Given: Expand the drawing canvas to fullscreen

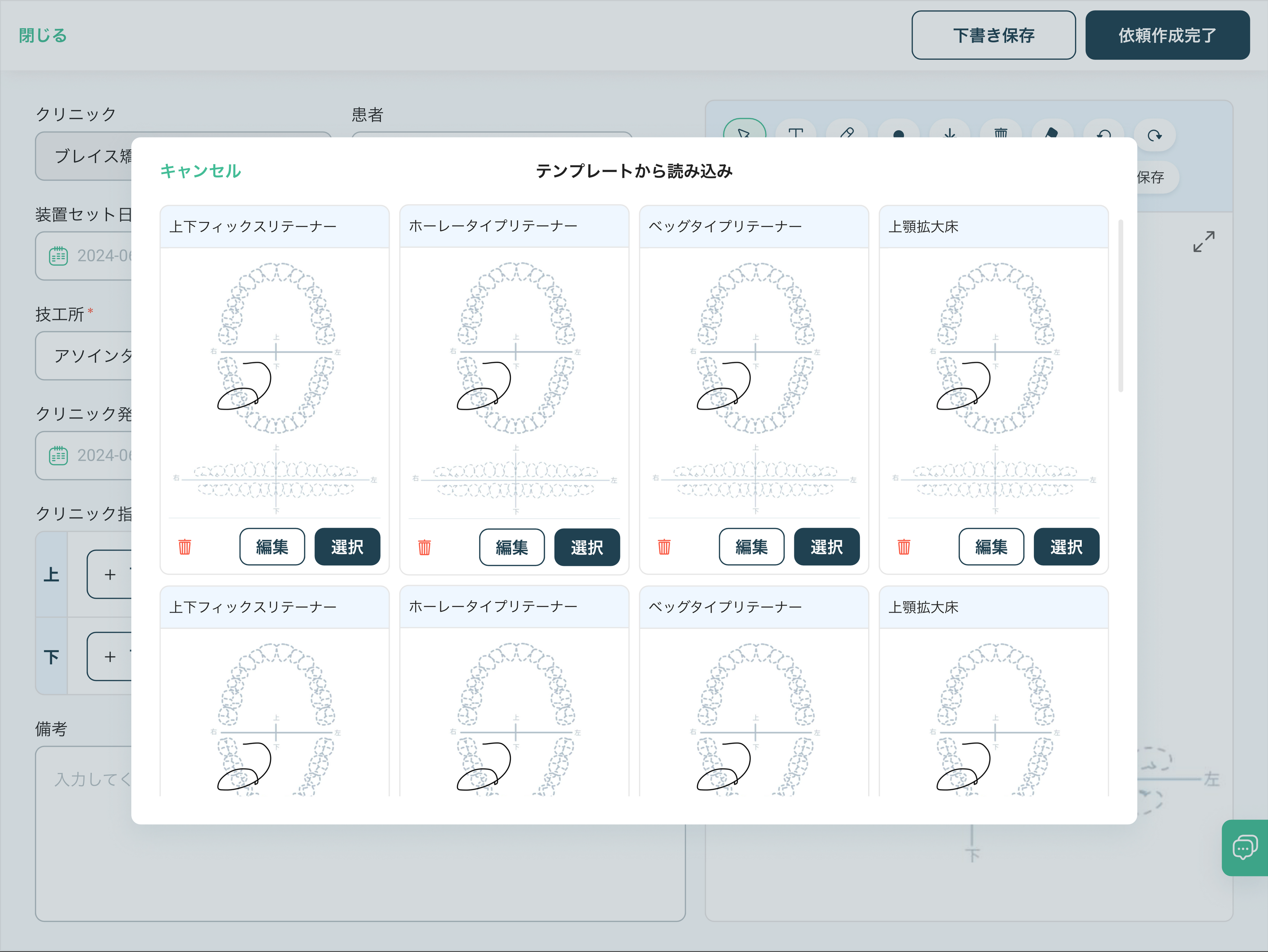Looking at the screenshot, I should 1204,241.
